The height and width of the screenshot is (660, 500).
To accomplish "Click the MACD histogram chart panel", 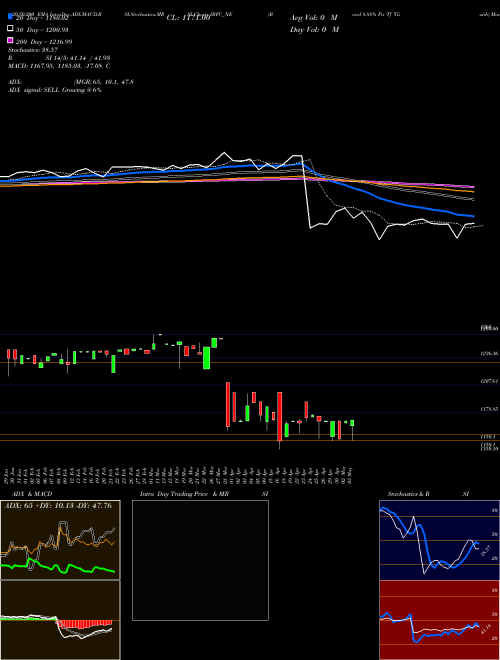I will coord(60,620).
